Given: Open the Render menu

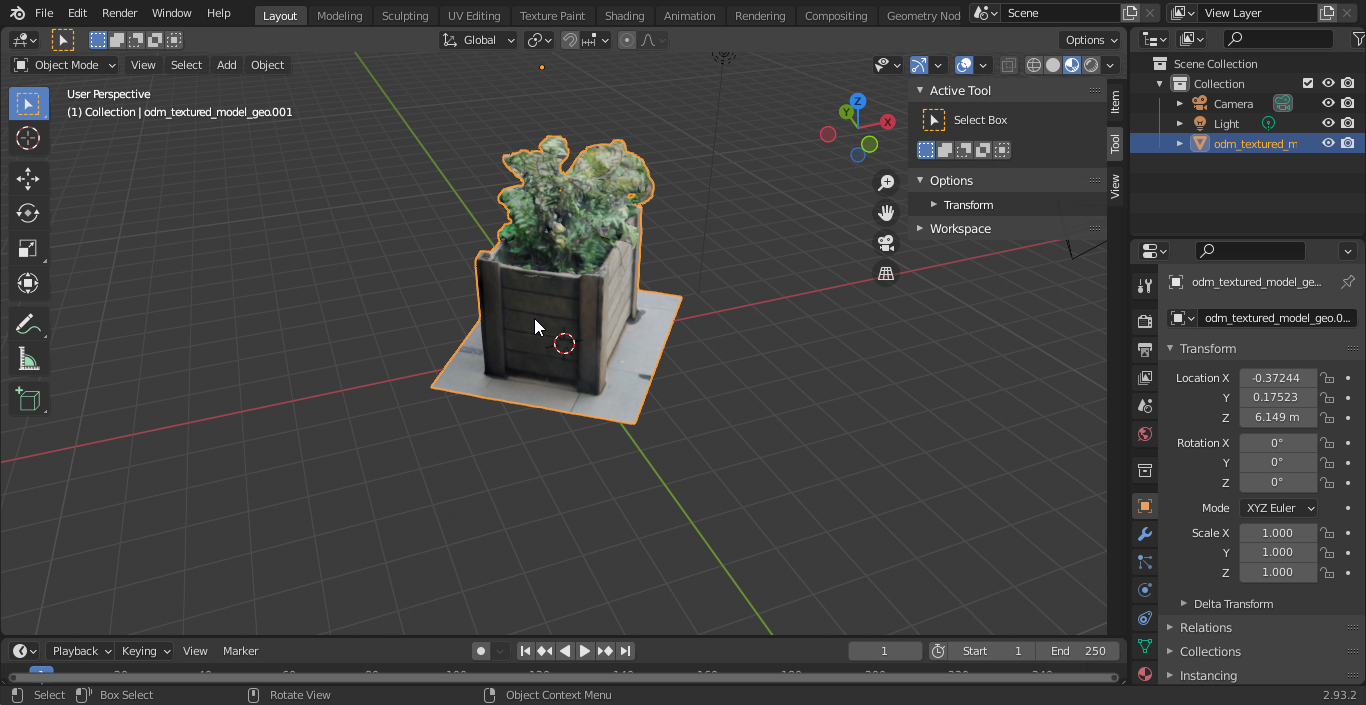Looking at the screenshot, I should [x=120, y=13].
